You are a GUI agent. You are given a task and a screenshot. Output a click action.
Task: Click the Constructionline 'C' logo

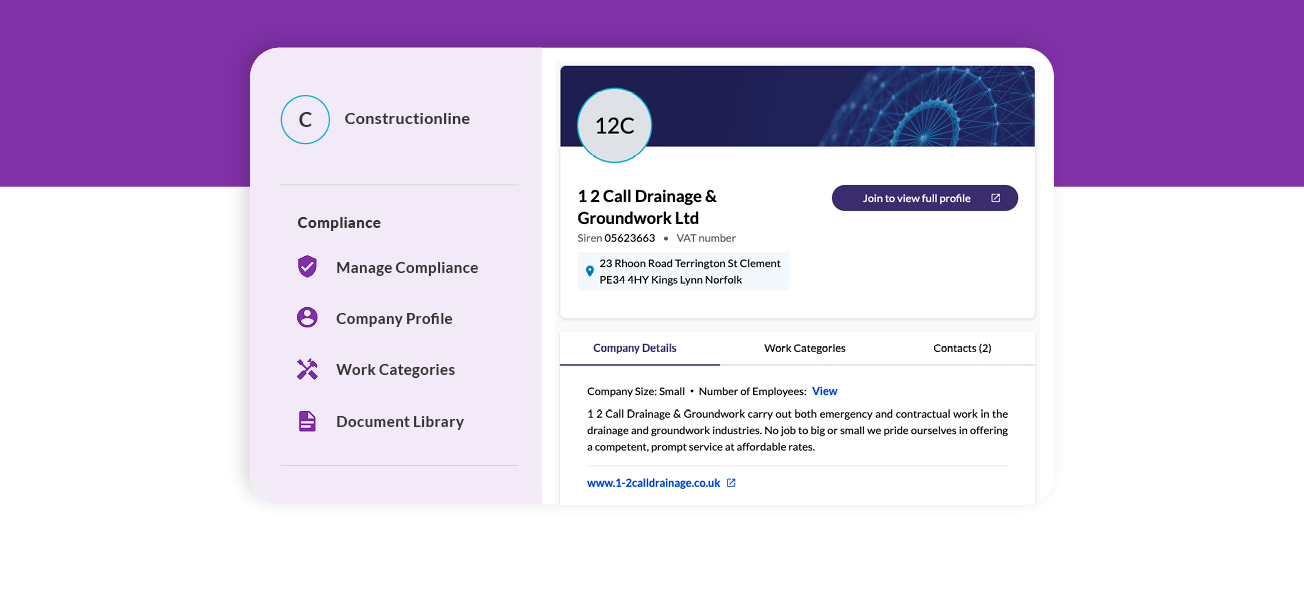click(x=305, y=119)
